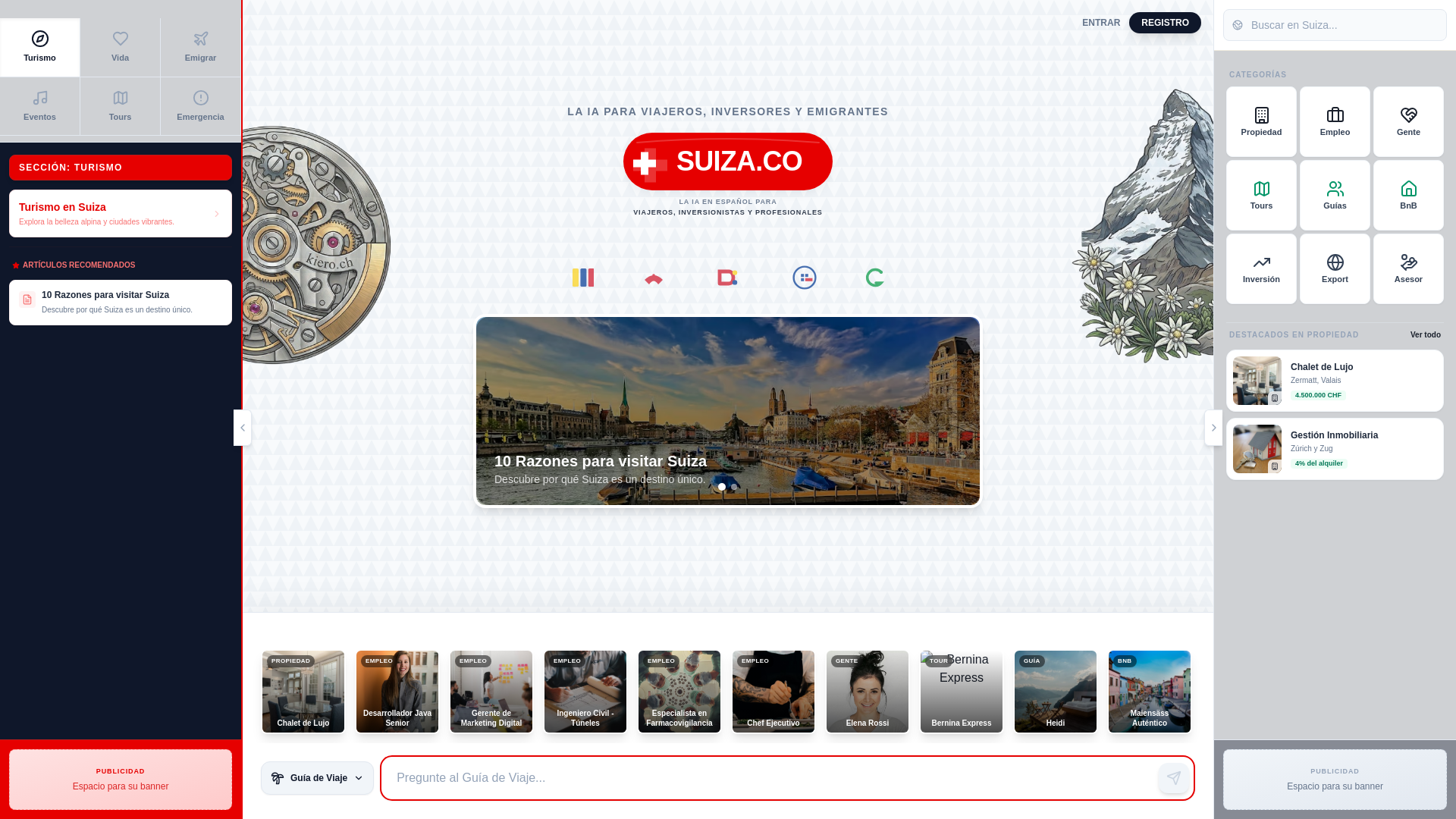
Task: Open the Export globe category
Action: tap(1335, 268)
